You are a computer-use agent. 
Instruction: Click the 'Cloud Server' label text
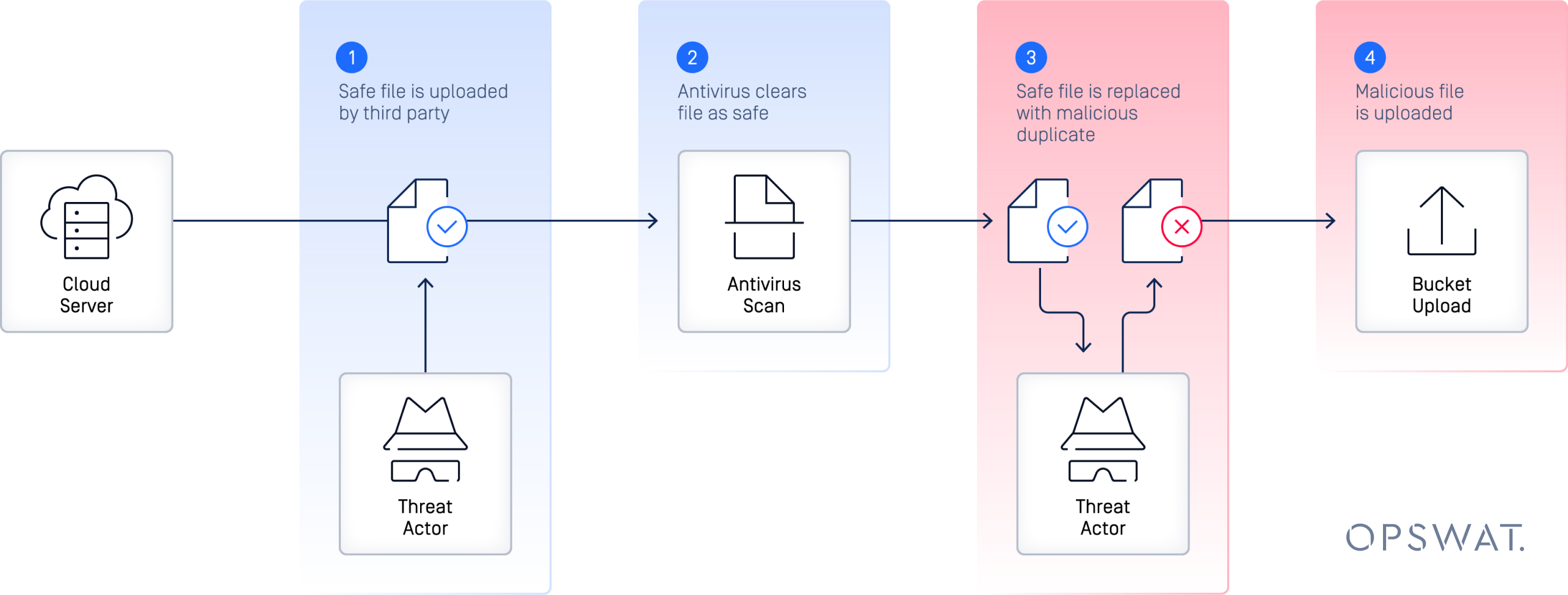(87, 295)
